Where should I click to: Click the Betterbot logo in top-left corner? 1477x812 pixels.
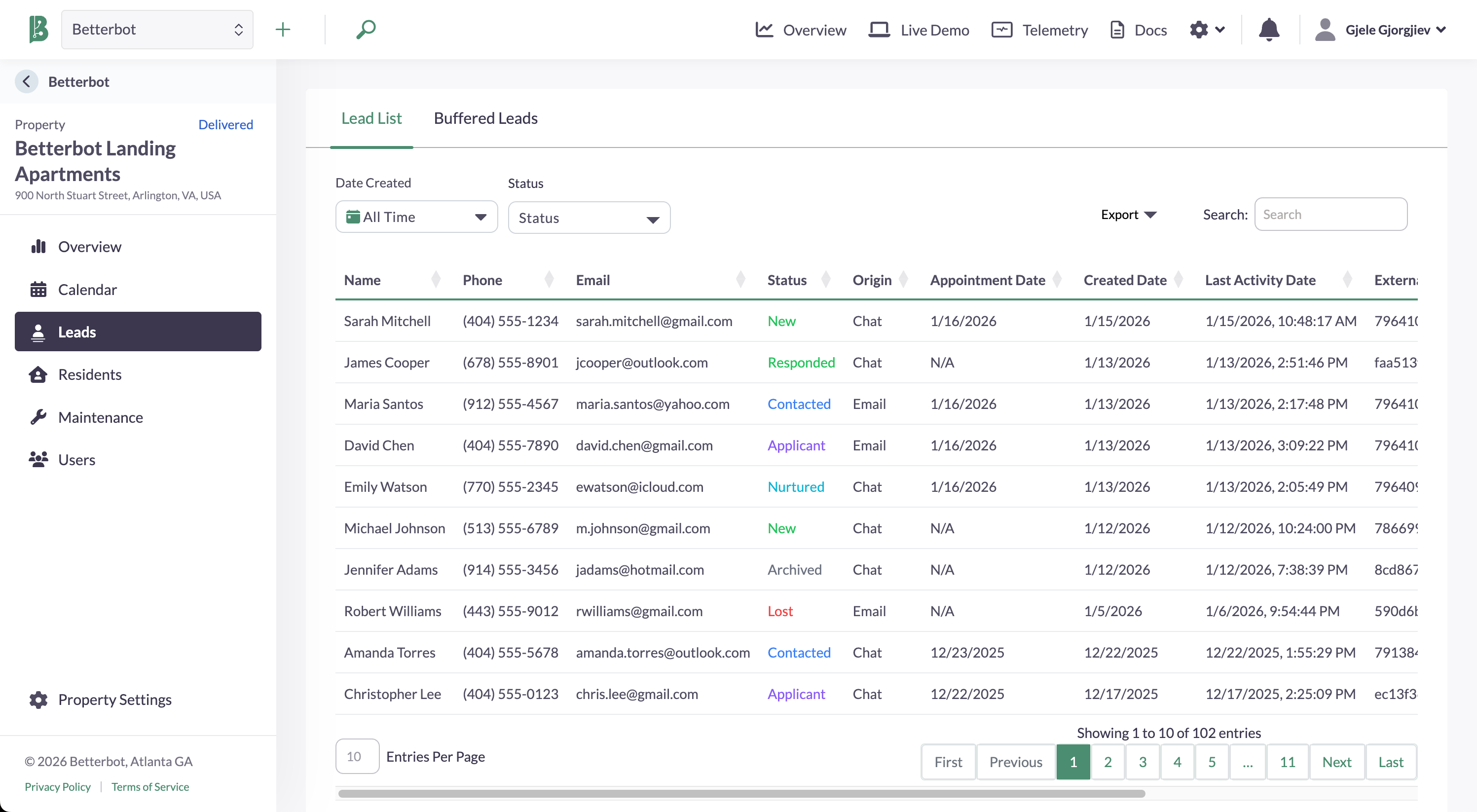[38, 29]
